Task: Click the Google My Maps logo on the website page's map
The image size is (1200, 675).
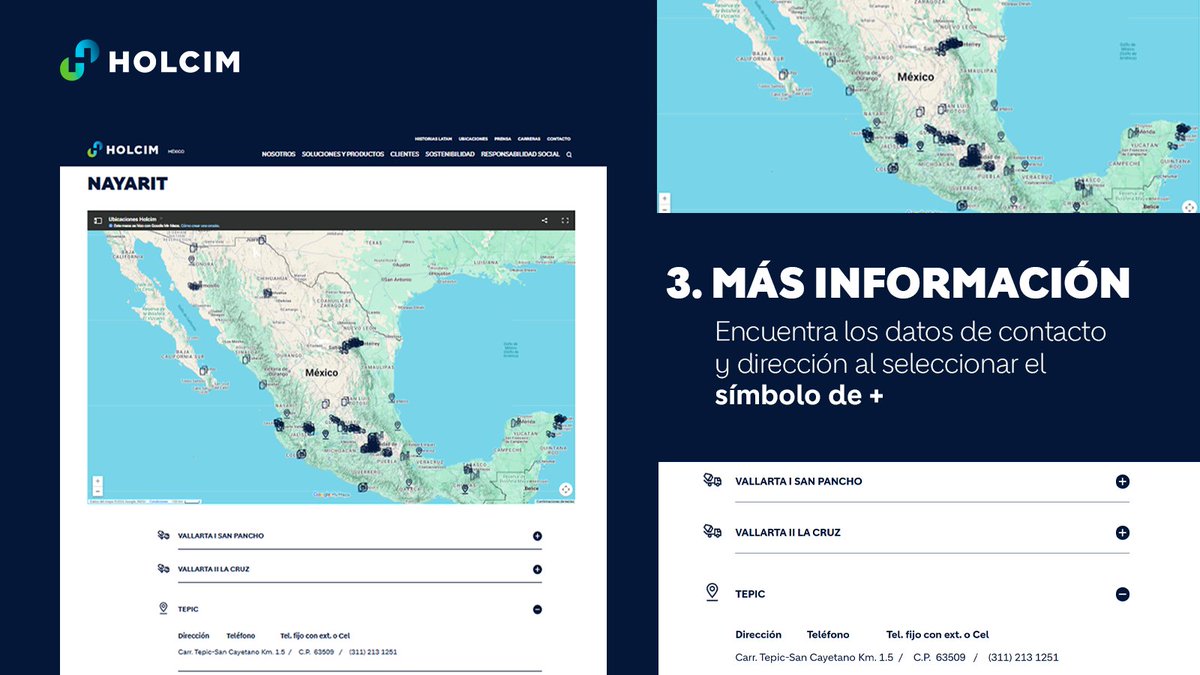Action: click(x=330, y=494)
